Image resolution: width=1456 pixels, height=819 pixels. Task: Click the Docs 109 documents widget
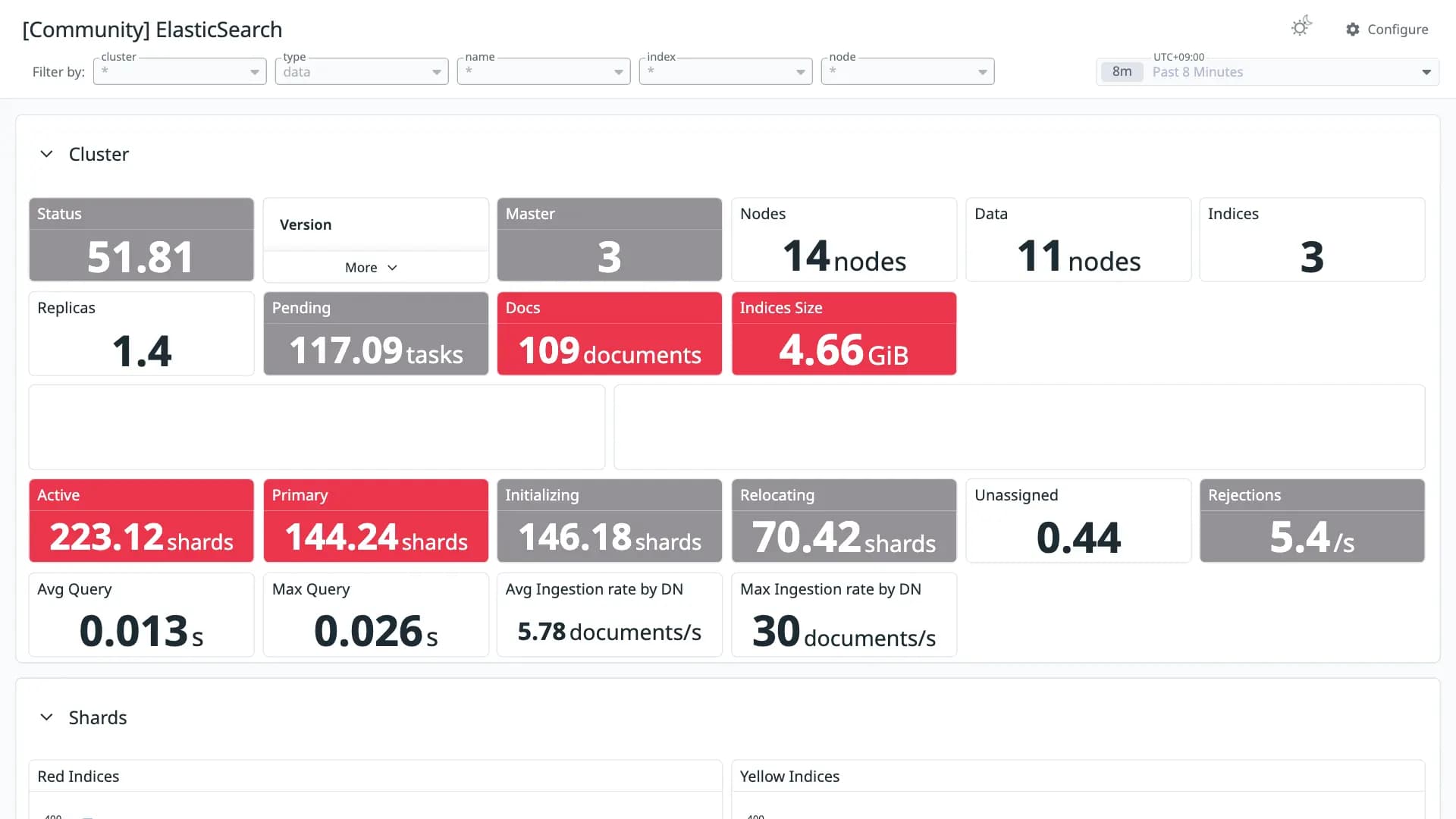point(609,334)
